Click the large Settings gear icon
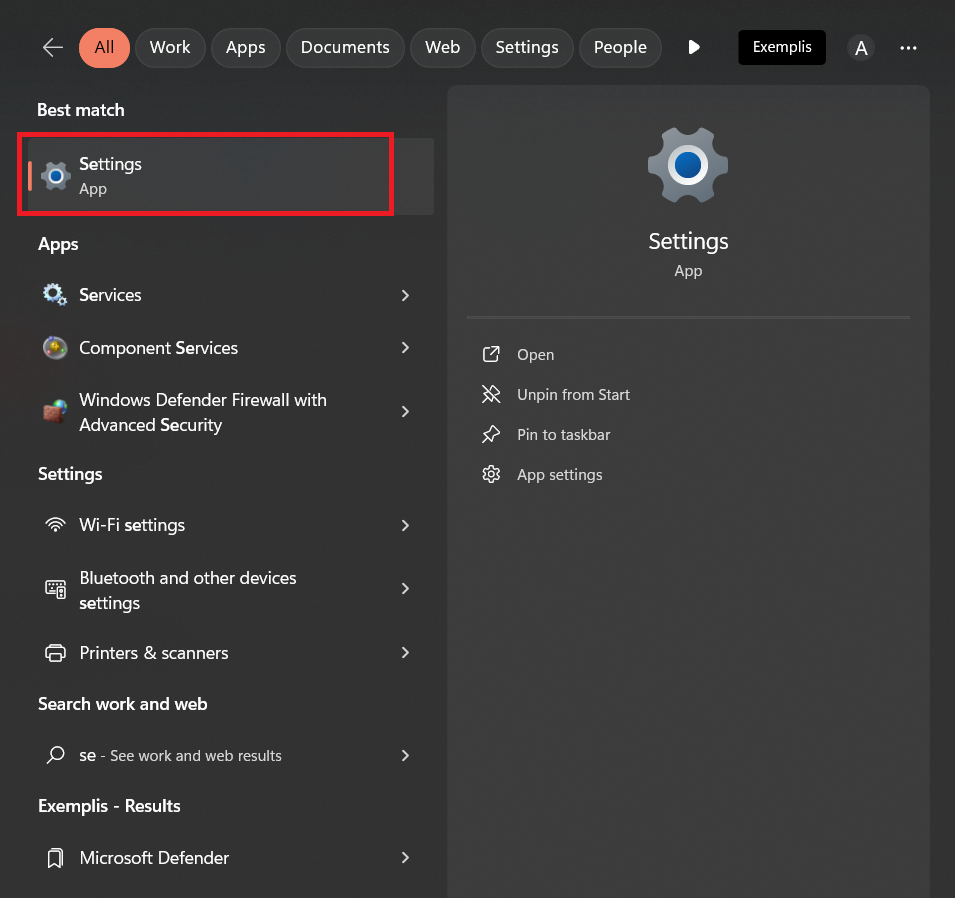Image resolution: width=955 pixels, height=898 pixels. [688, 165]
